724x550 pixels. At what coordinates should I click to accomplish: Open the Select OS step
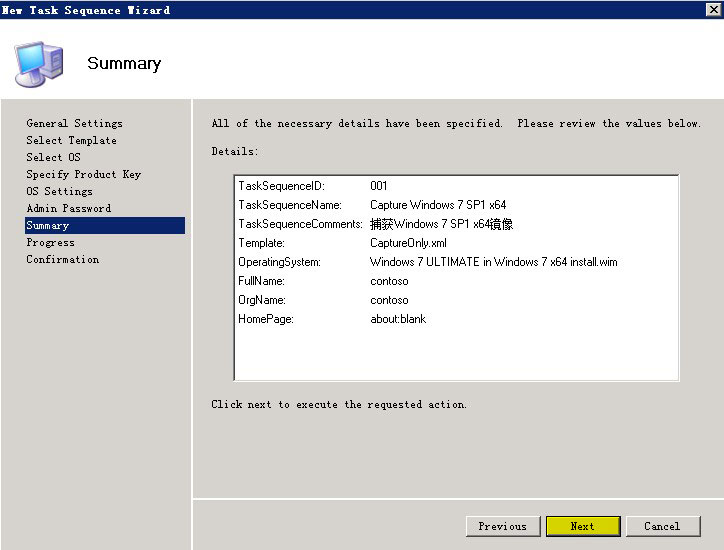coord(53,157)
